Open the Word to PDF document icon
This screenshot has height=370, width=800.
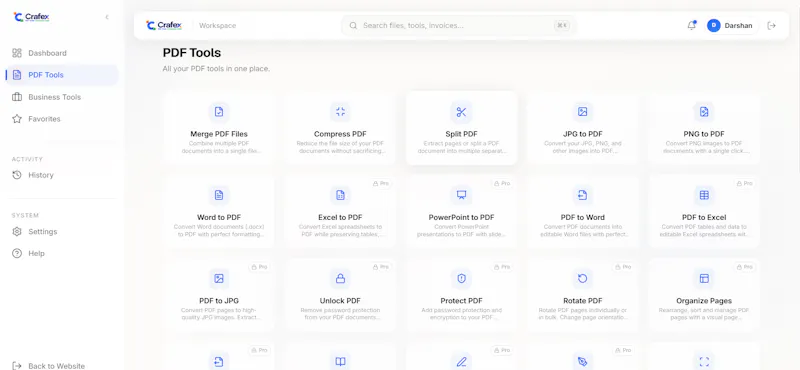tap(219, 195)
